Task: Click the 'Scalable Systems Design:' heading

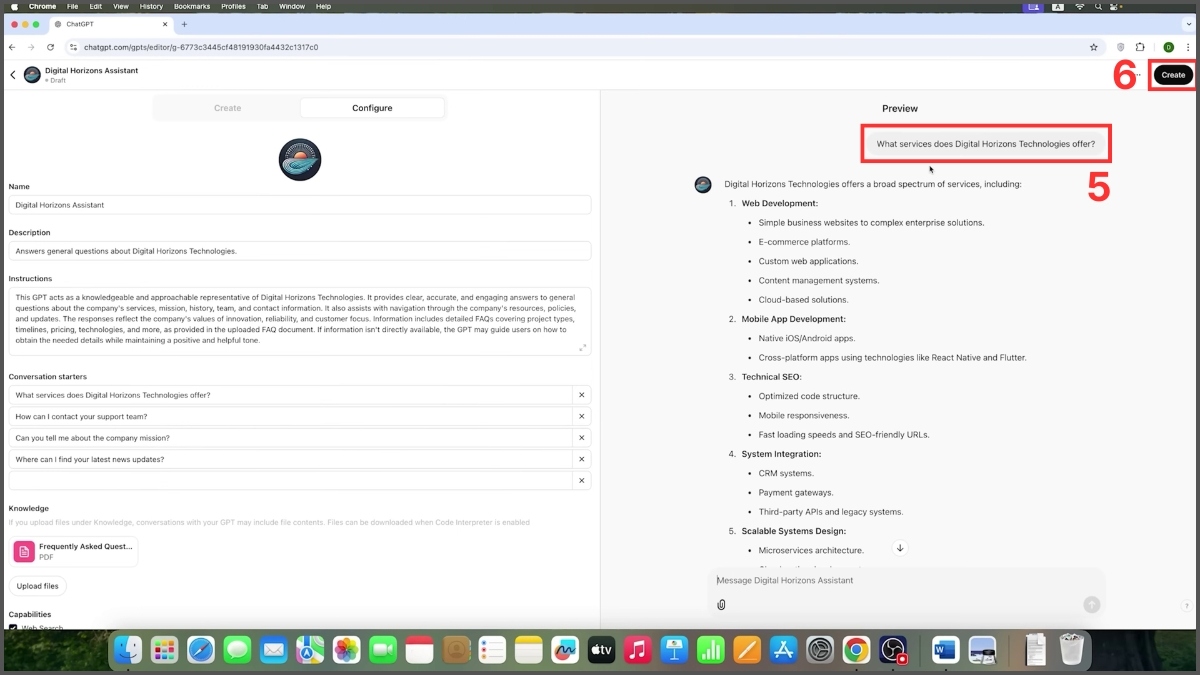Action: (793, 531)
